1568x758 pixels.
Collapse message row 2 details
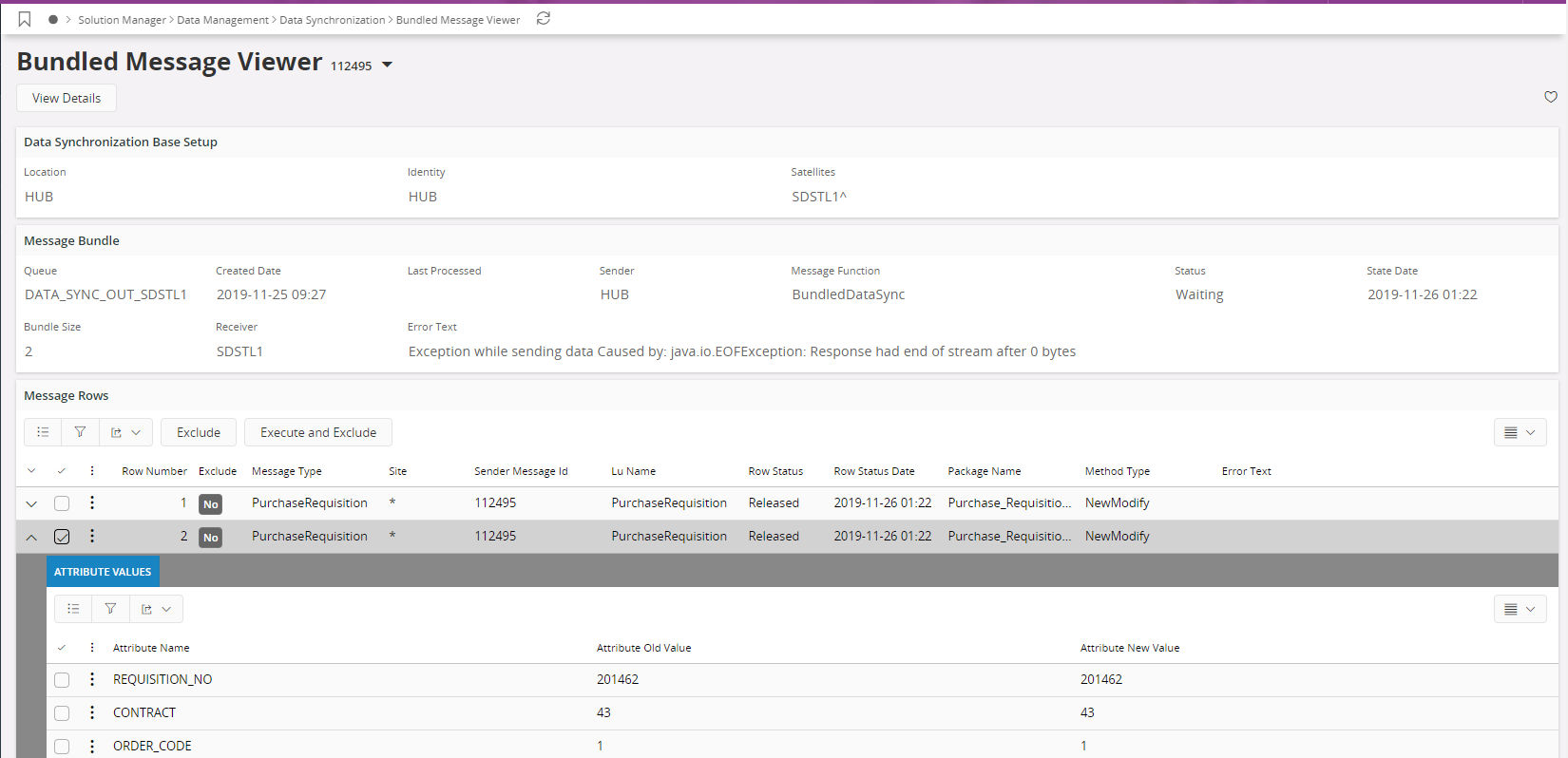pos(31,537)
